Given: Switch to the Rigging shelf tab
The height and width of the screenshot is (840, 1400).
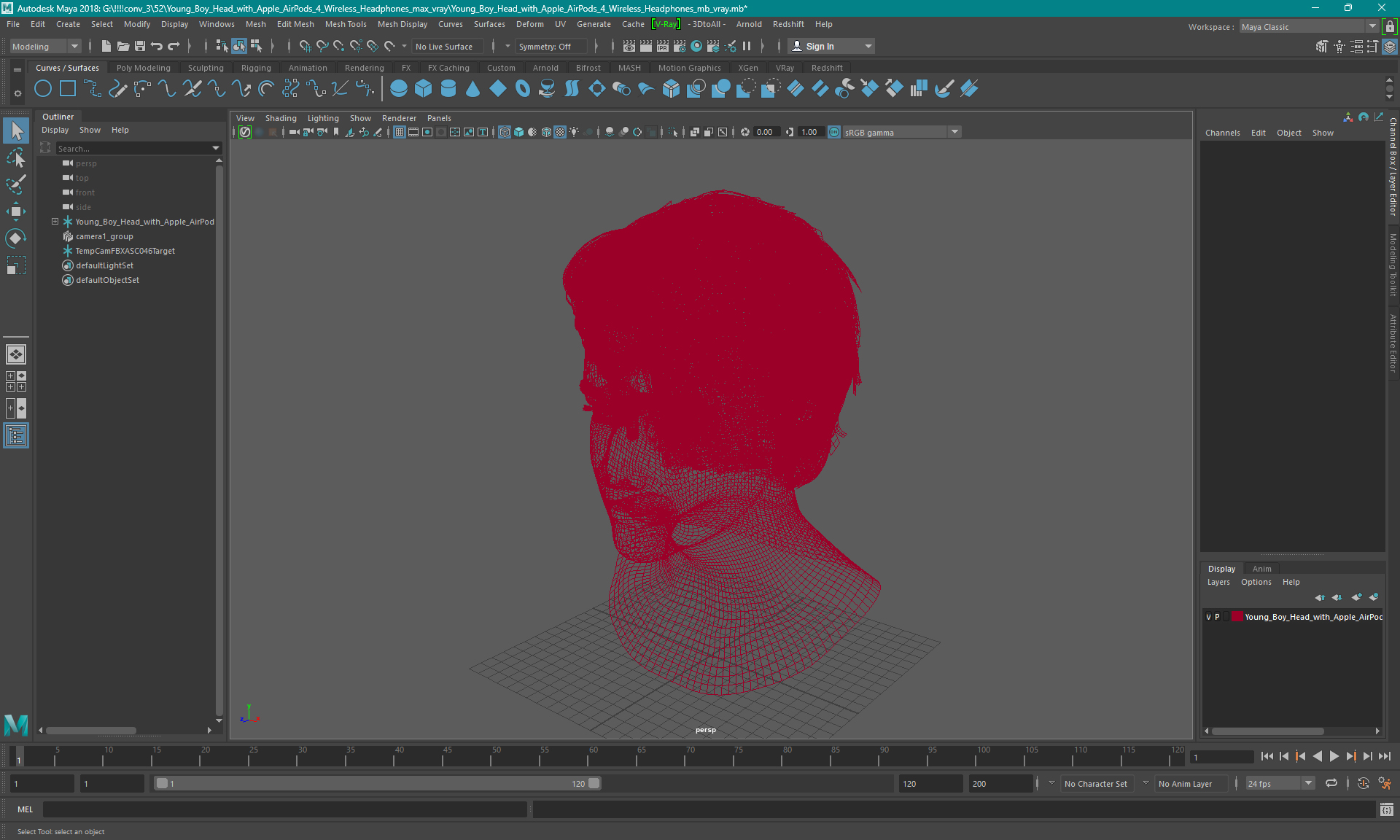Looking at the screenshot, I should pos(256,68).
